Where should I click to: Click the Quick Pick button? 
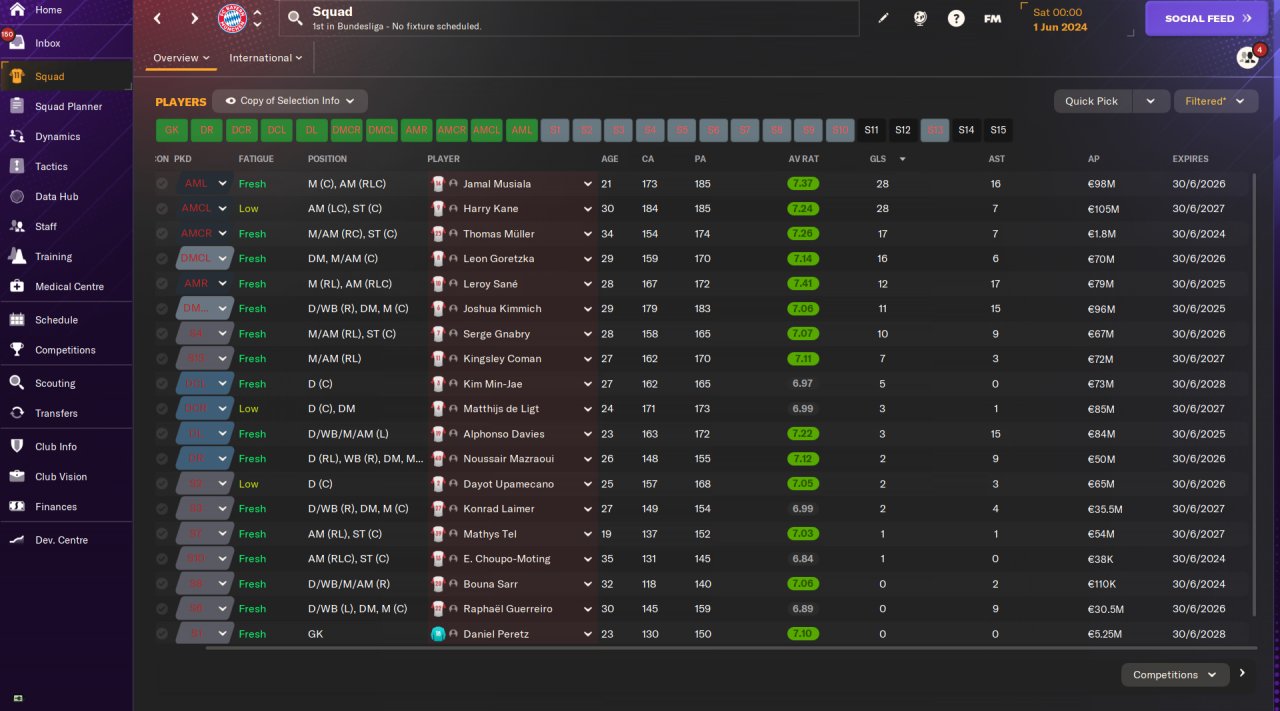click(x=1092, y=101)
